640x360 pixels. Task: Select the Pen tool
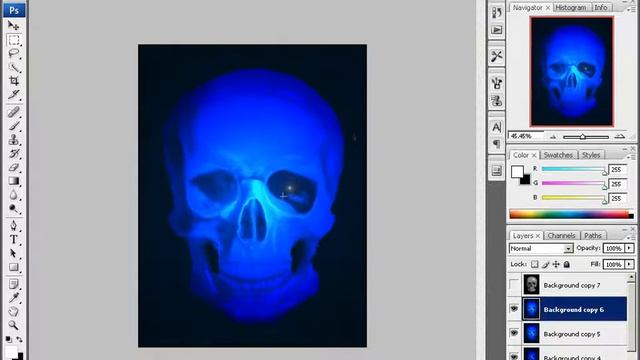click(13, 226)
